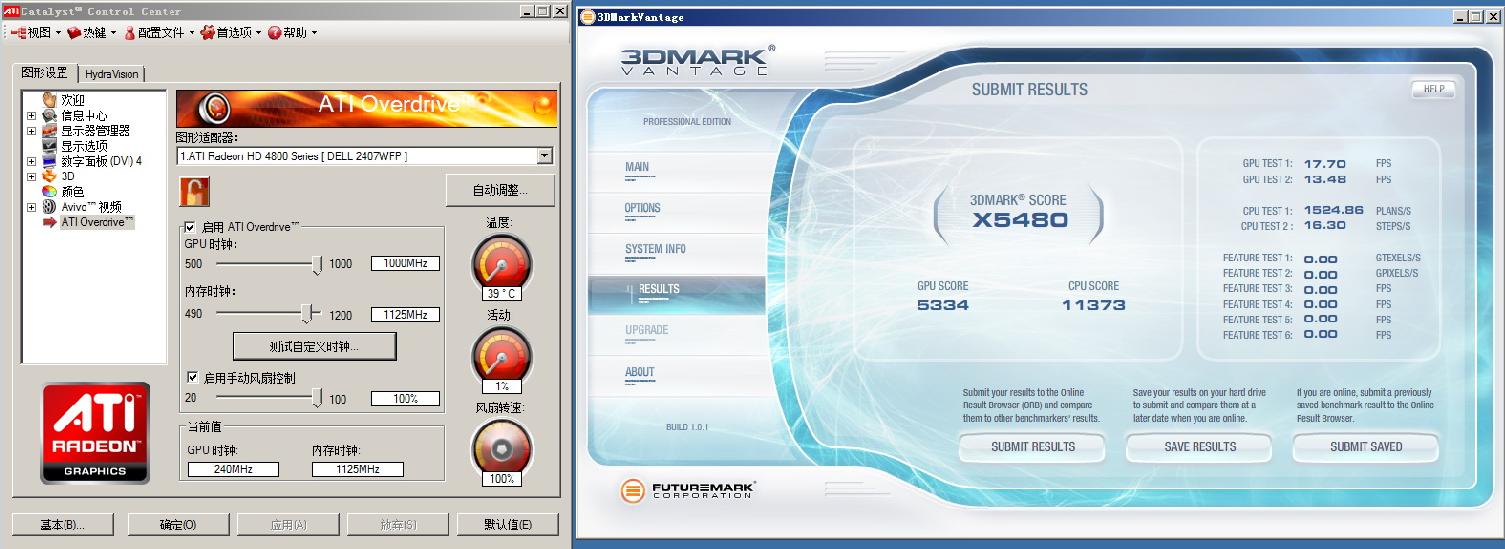This screenshot has height=549, width=1505.
Task: Click the 基本(B)... button
Action: [62, 525]
